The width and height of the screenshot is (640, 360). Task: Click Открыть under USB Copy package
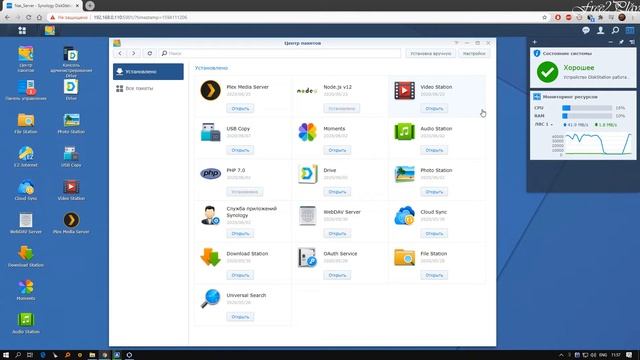(240, 150)
